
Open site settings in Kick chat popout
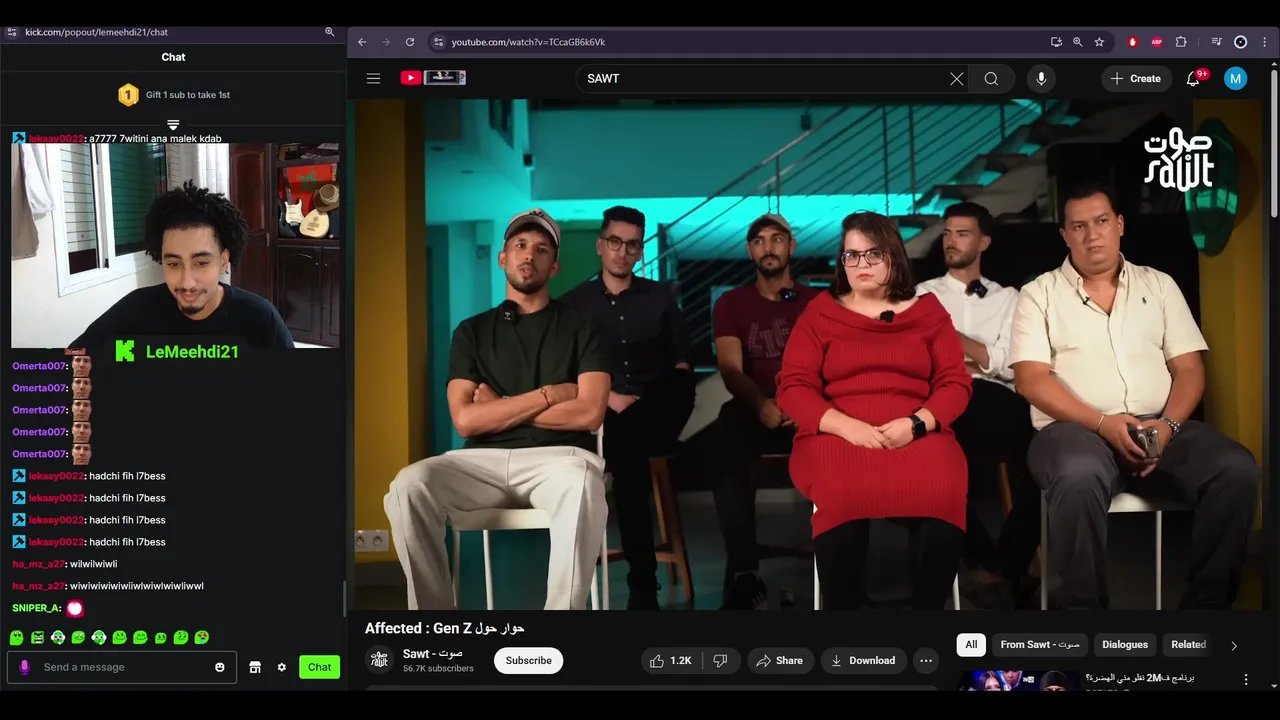tap(11, 32)
